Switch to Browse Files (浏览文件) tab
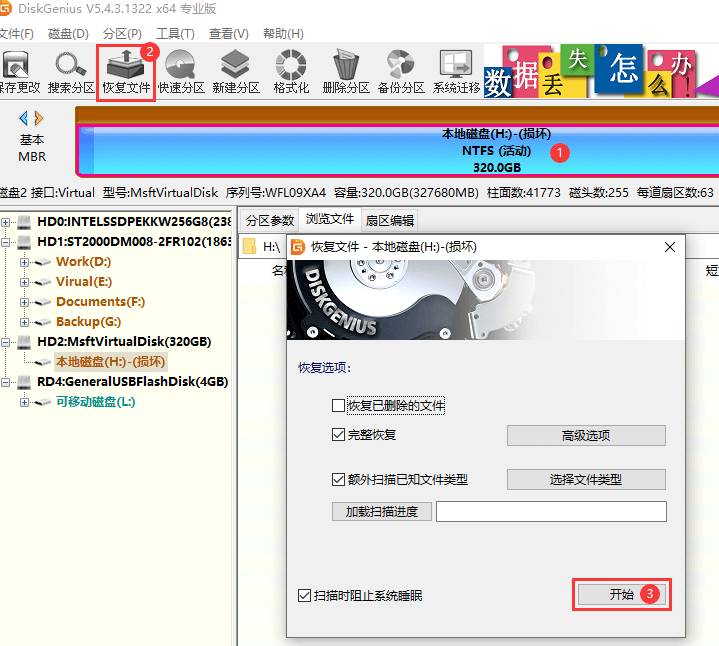Viewport: 719px width, 646px height. coord(330,219)
